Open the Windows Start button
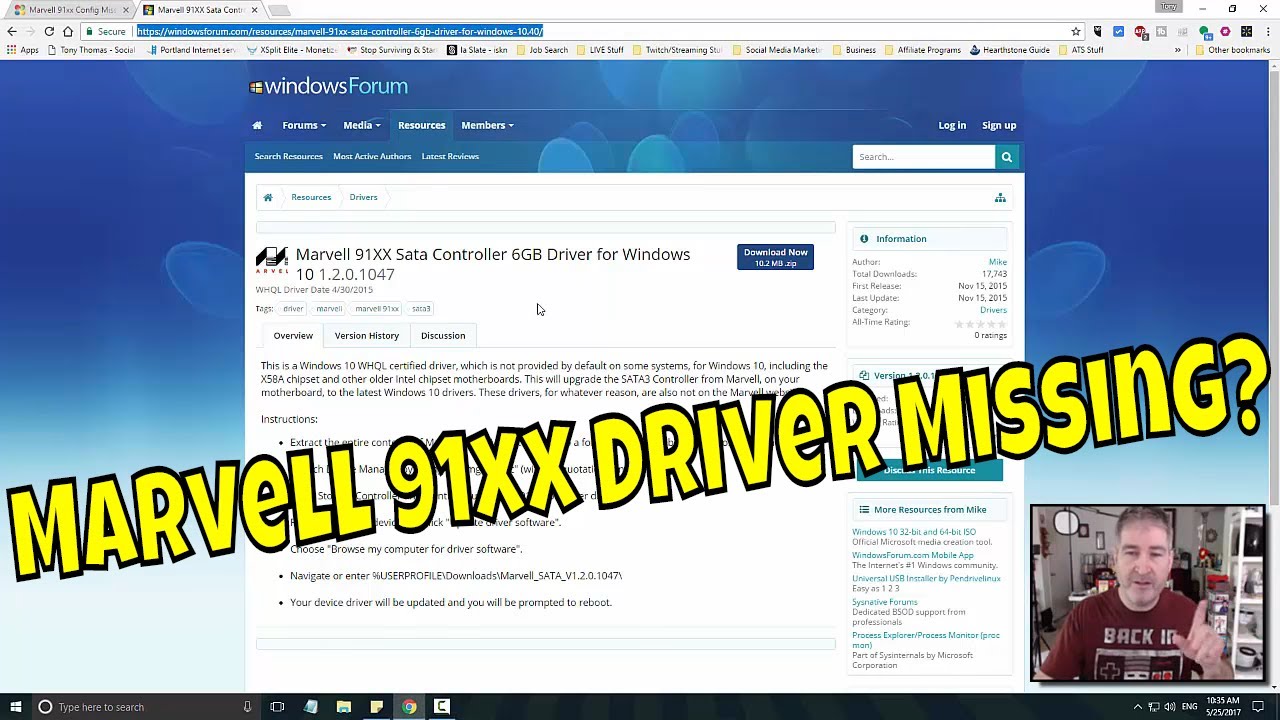The image size is (1280, 720). pyautogui.click(x=16, y=707)
